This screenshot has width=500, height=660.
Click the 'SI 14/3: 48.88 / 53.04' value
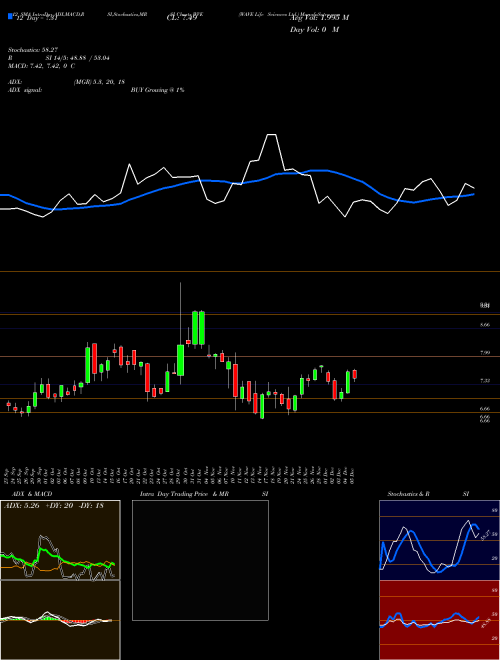[78, 58]
